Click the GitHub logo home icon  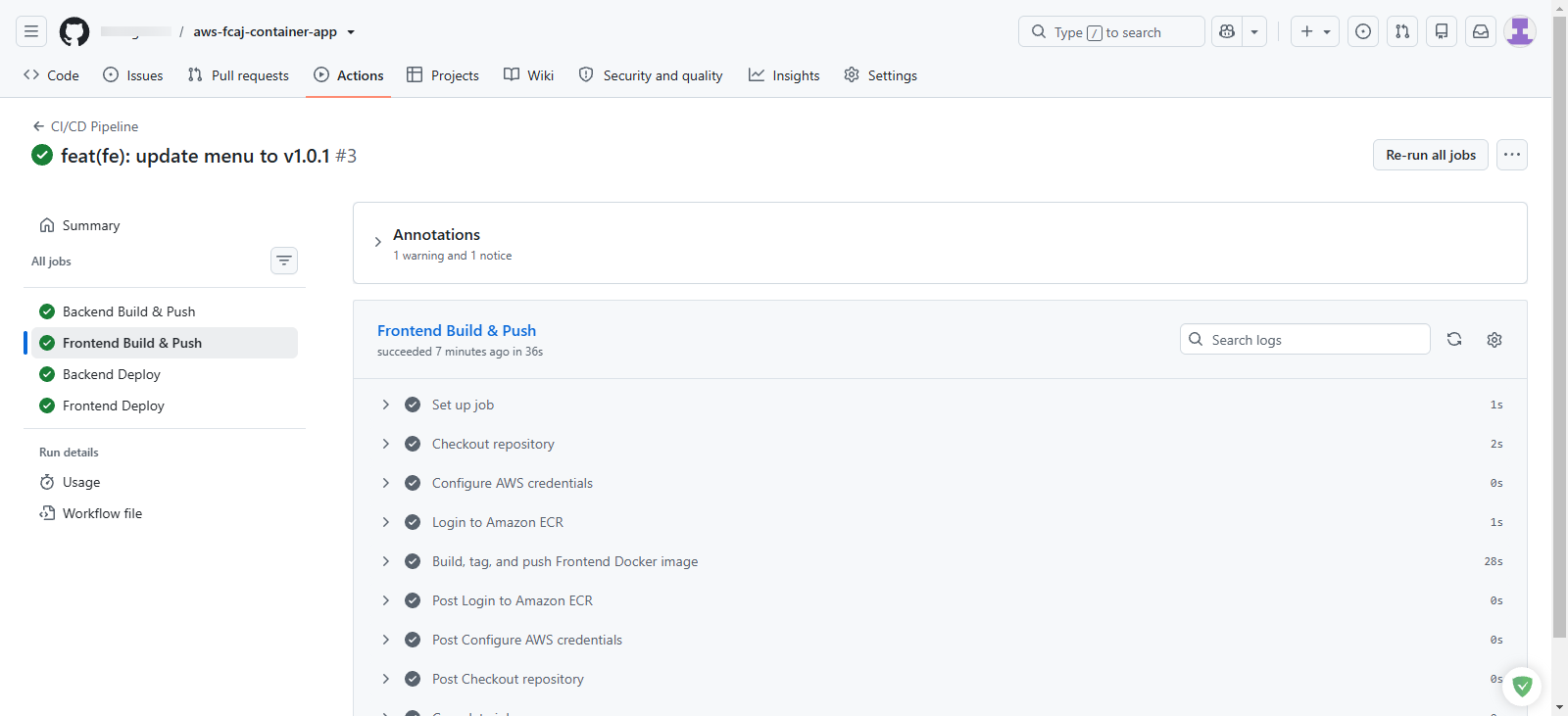pos(74,31)
